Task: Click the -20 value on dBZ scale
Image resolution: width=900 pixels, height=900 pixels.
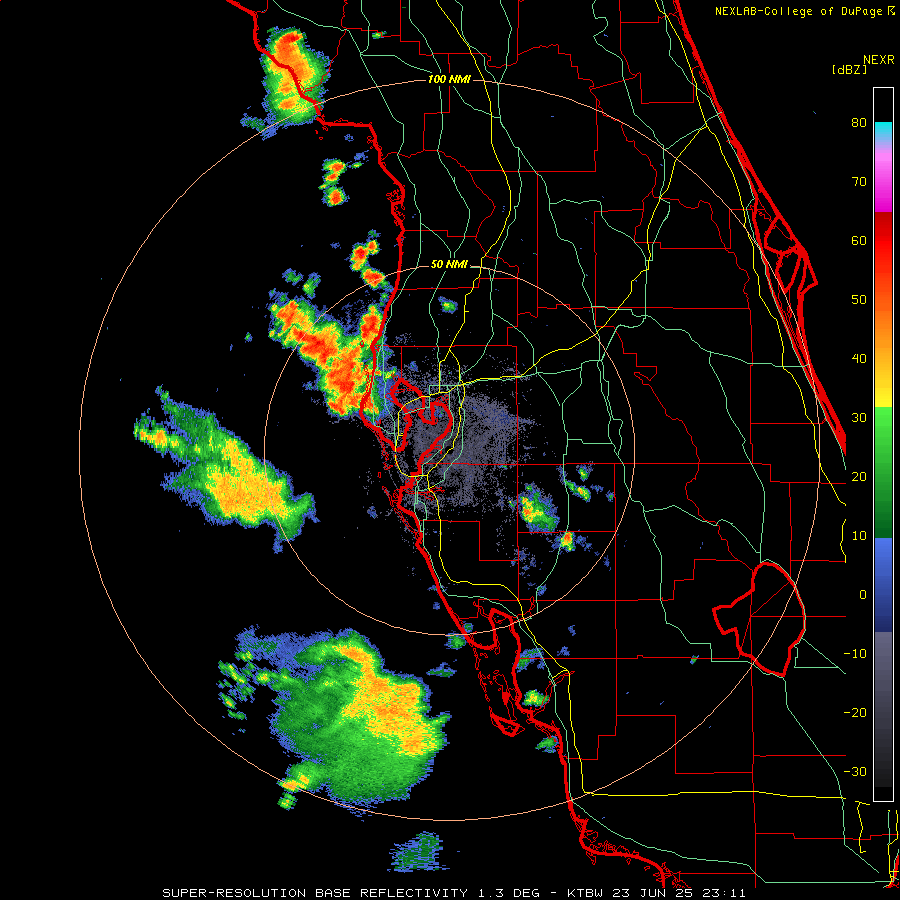Action: (x=855, y=713)
